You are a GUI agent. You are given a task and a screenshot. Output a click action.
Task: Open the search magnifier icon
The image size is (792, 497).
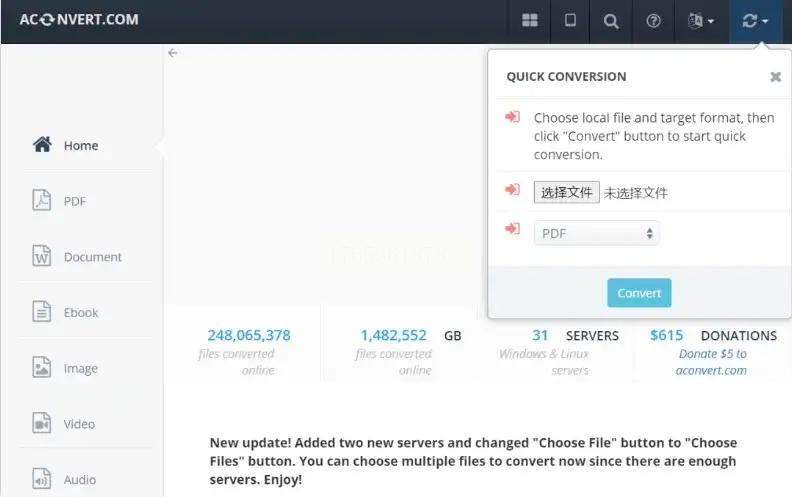pyautogui.click(x=611, y=21)
